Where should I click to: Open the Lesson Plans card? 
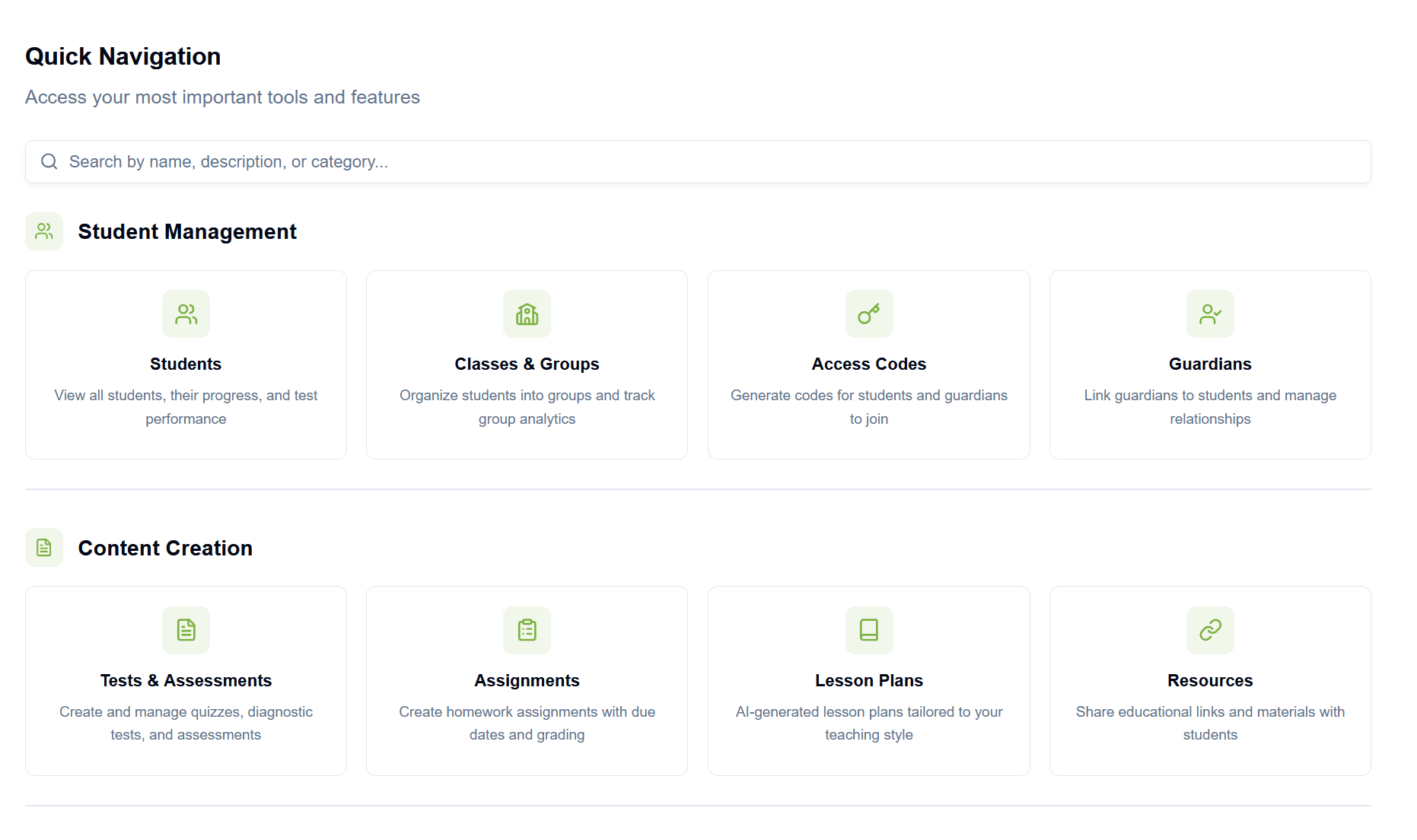868,681
